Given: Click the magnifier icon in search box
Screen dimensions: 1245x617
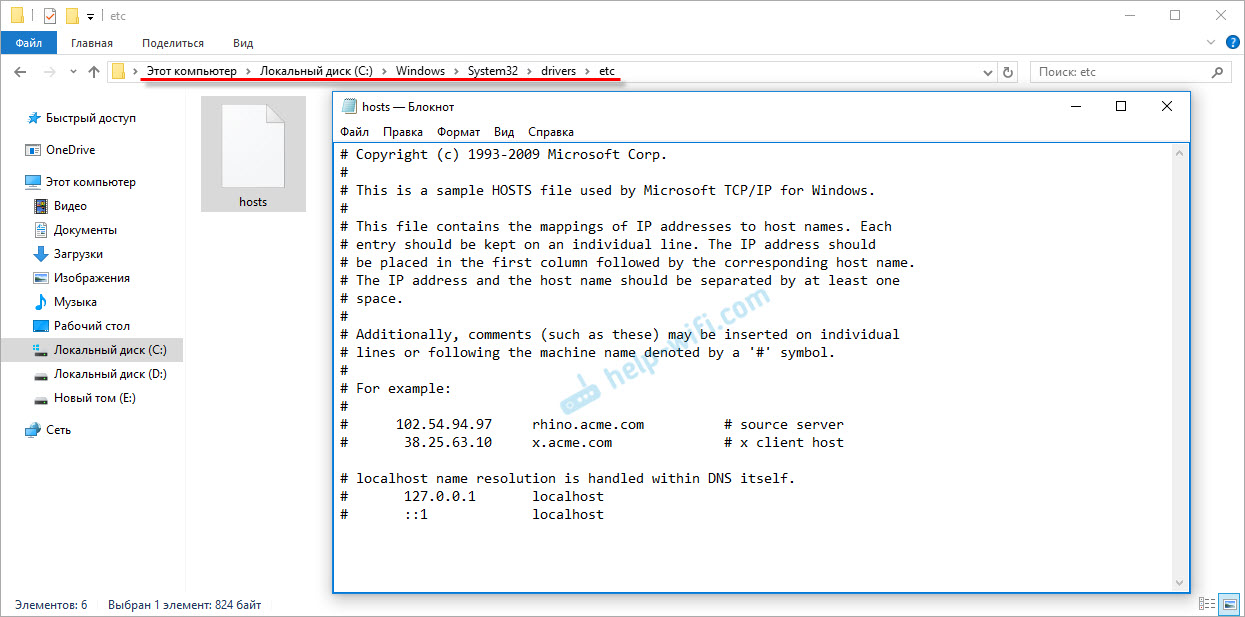Looking at the screenshot, I should pos(1217,72).
